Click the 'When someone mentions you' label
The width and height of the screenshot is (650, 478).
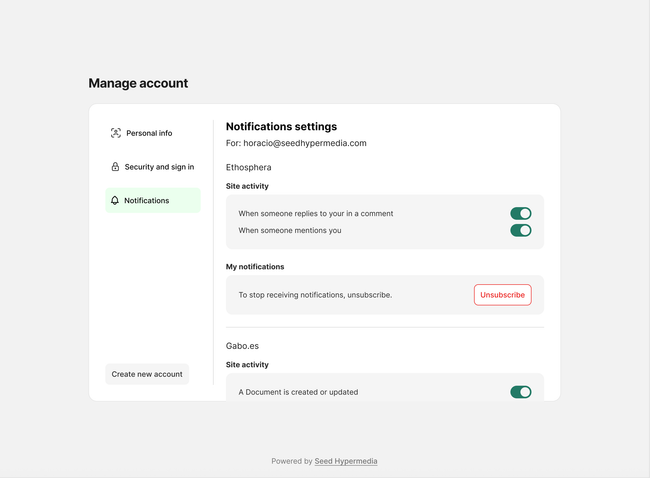tap(290, 230)
